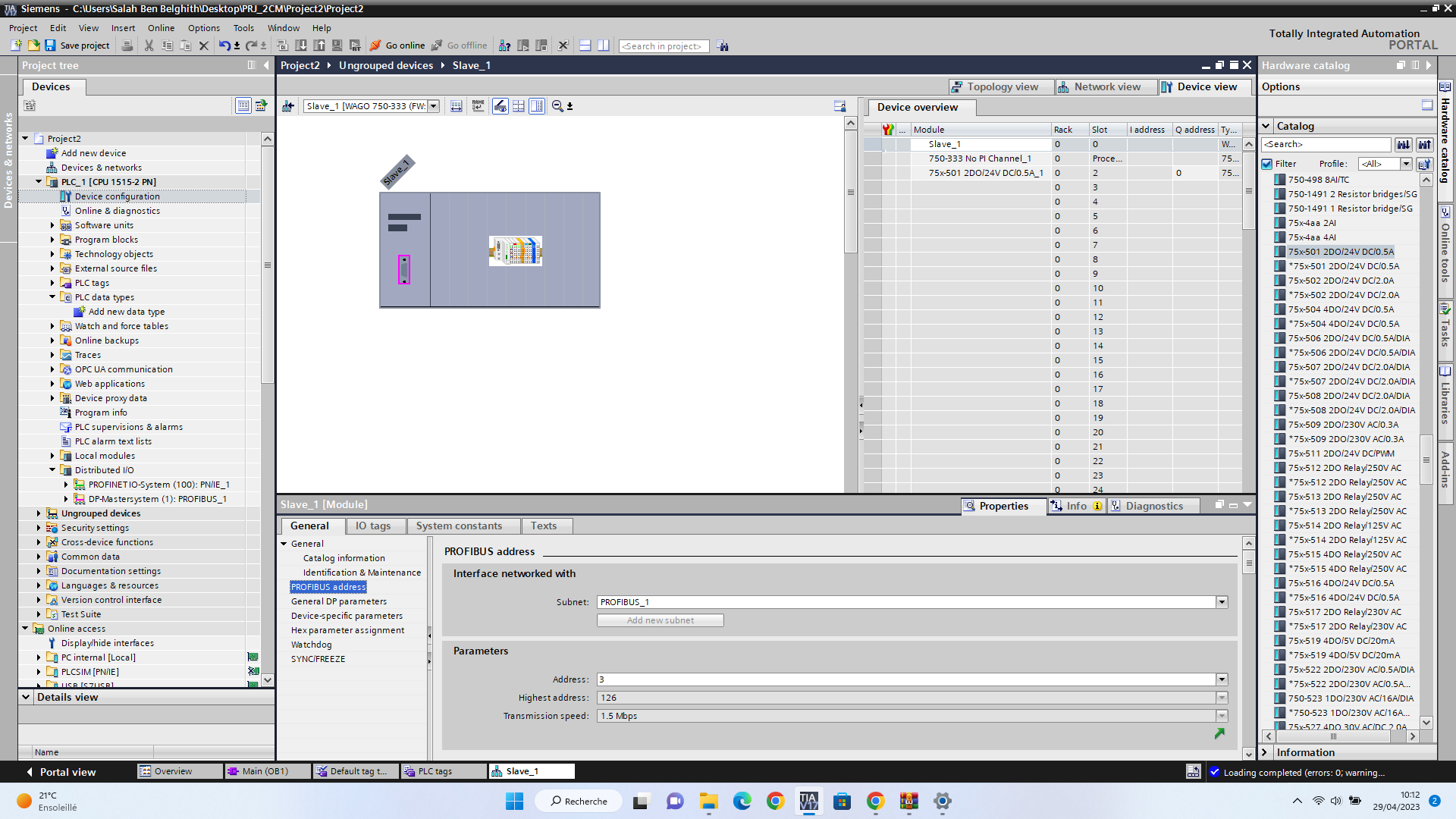Click the Print icon in toolbar
This screenshot has height=819, width=1456.
[127, 45]
